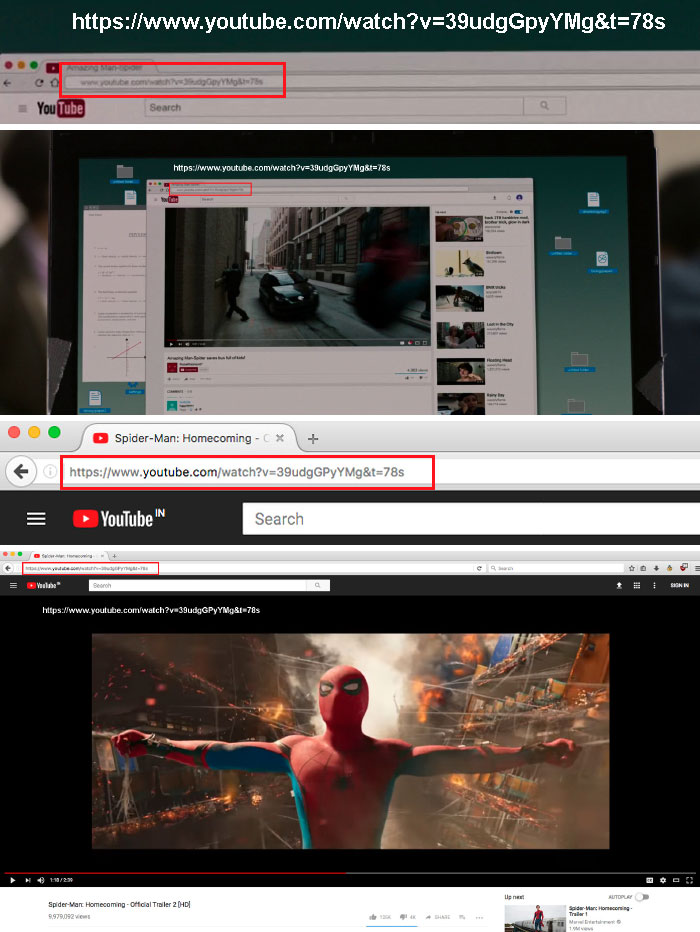Viewport: 700px width, 932px height.
Task: Open the downloads arrow in bottom Firefox toolbar
Action: pyautogui.click(x=656, y=568)
